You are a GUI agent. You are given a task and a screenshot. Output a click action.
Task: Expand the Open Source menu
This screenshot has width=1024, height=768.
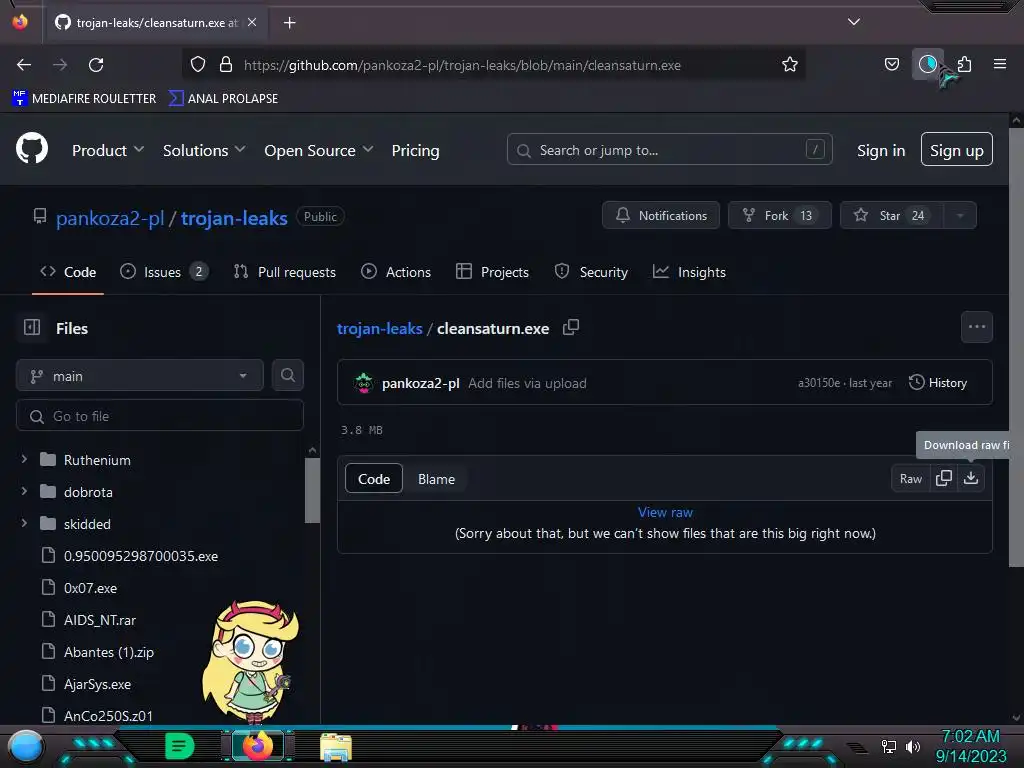pos(319,150)
